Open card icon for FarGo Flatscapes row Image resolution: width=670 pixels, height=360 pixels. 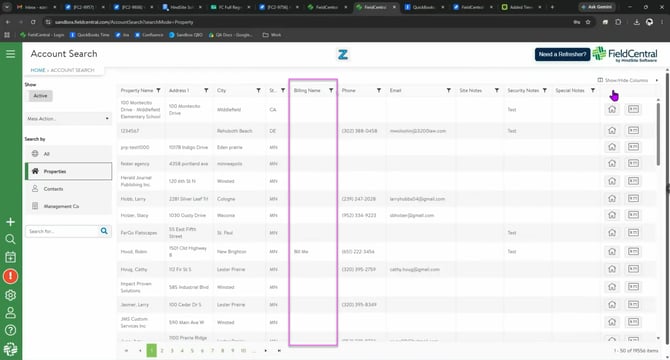point(633,233)
